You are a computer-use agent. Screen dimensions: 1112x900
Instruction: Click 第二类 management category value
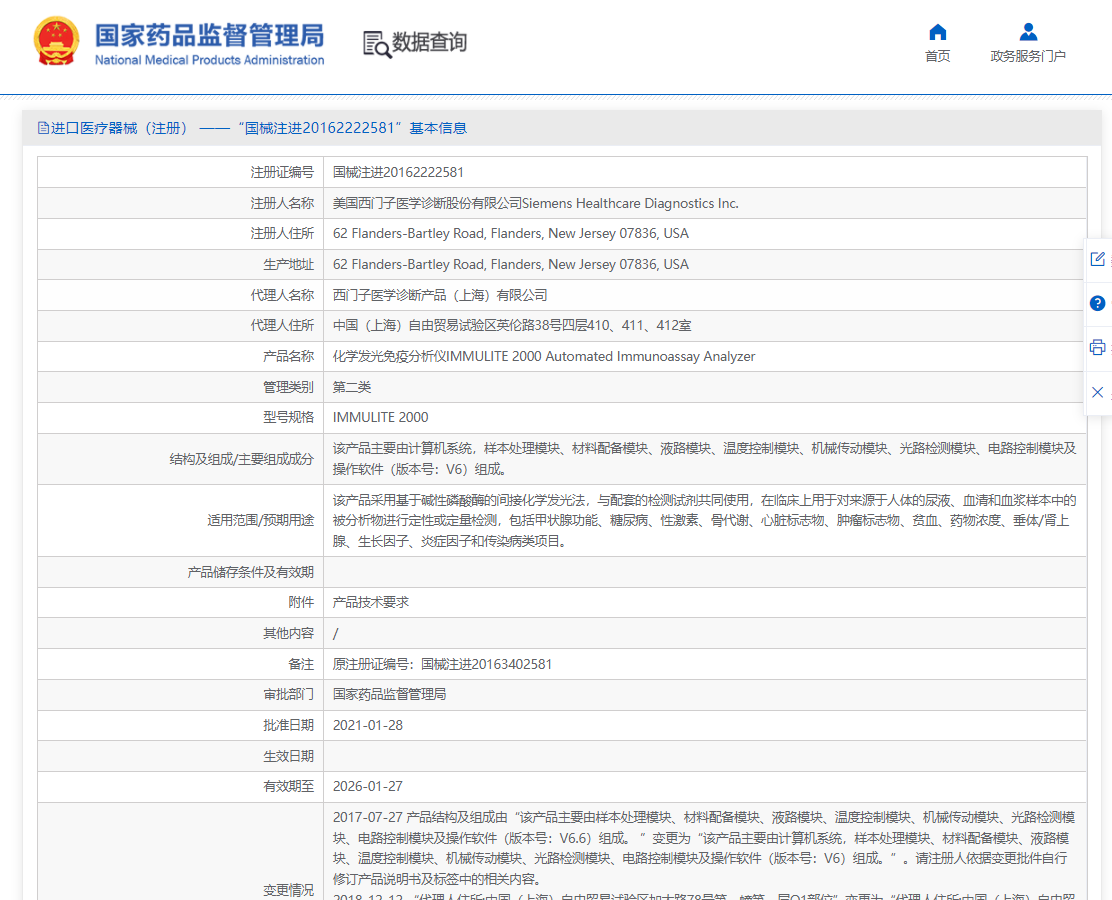pos(352,387)
